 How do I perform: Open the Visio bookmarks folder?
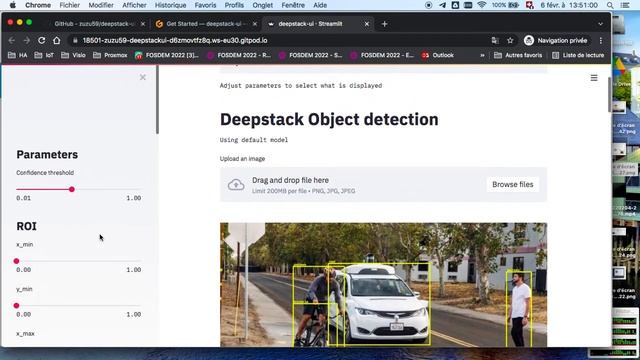73,55
